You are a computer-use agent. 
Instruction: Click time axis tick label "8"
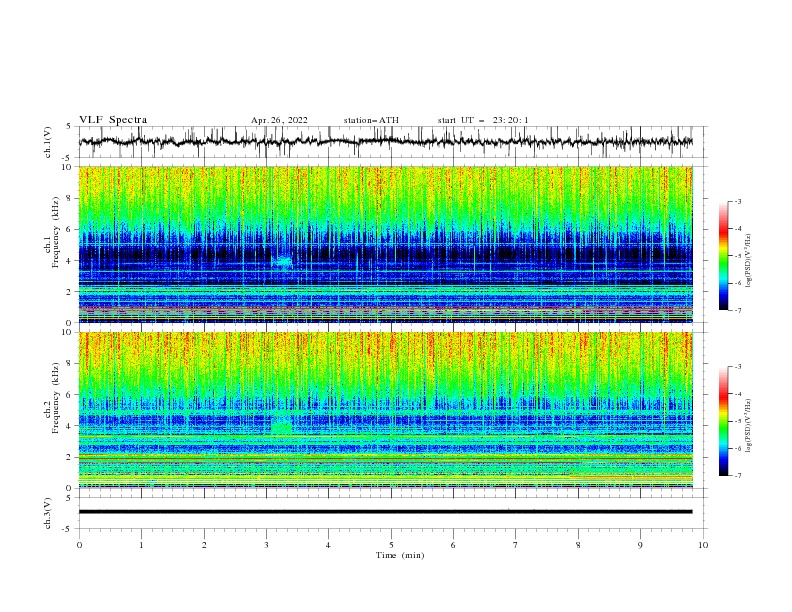(x=578, y=545)
